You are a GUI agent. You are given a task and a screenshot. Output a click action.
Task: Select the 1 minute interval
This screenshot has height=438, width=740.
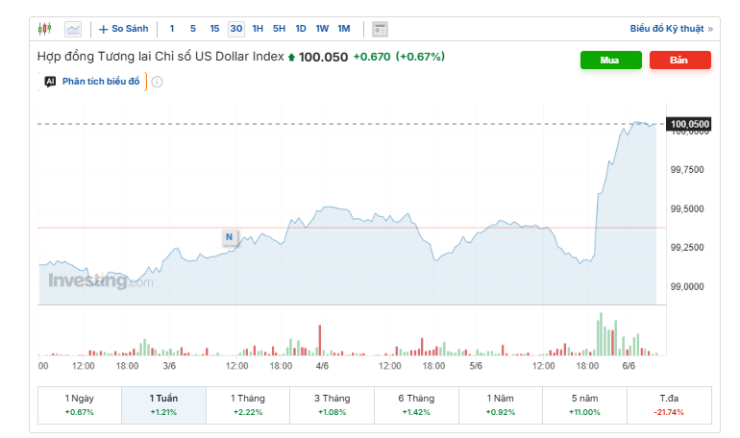coord(172,29)
